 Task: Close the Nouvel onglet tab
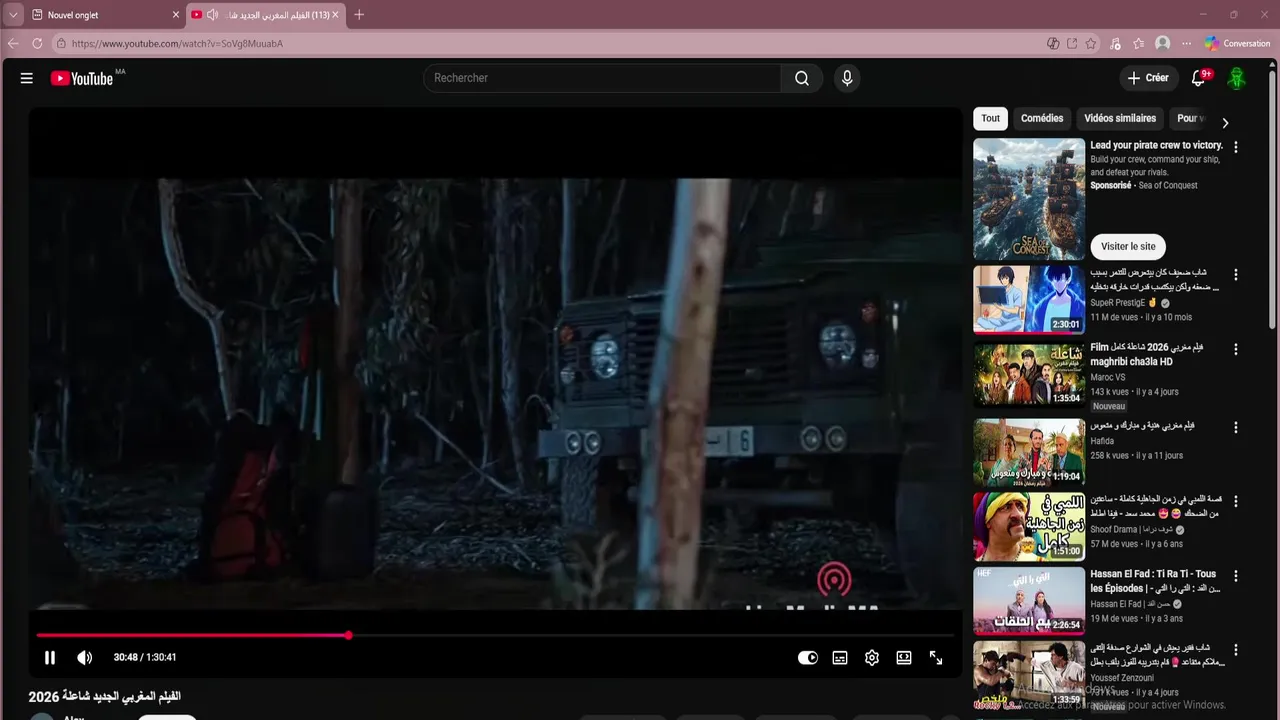[176, 15]
